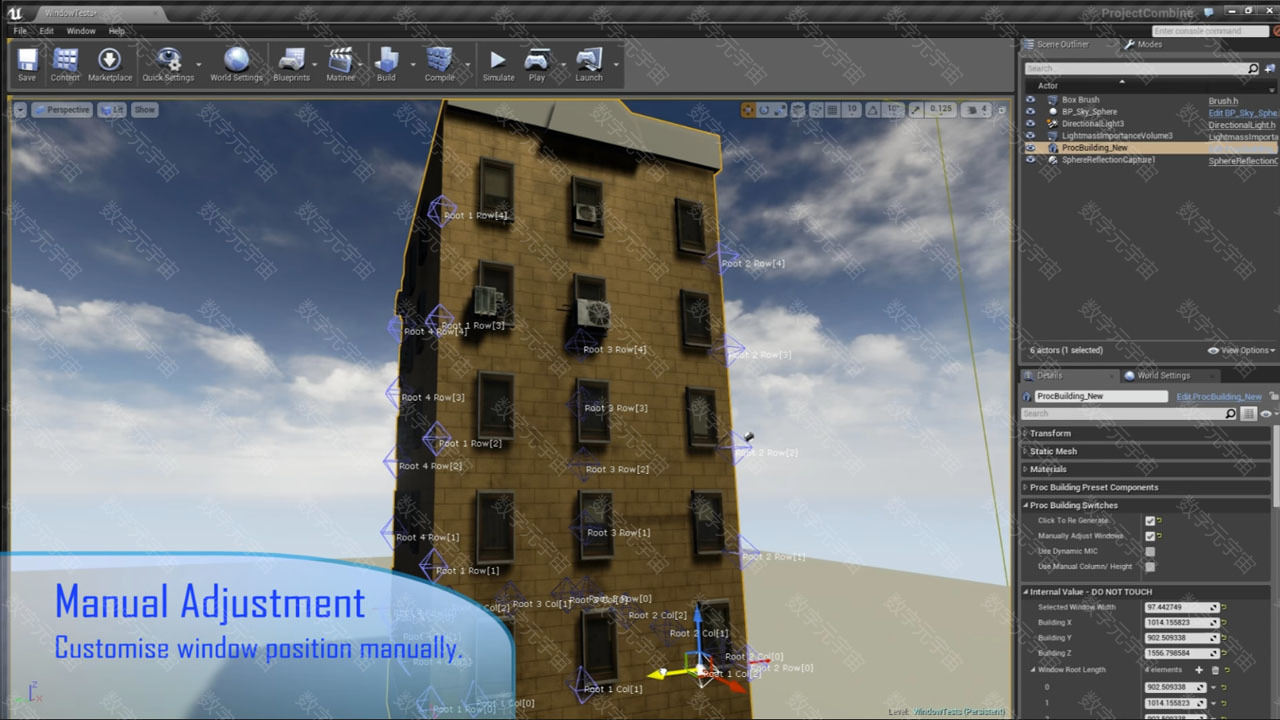Click the Edit ProcBuilding_New link in Details
Image resolution: width=1280 pixels, height=720 pixels.
pos(1219,397)
